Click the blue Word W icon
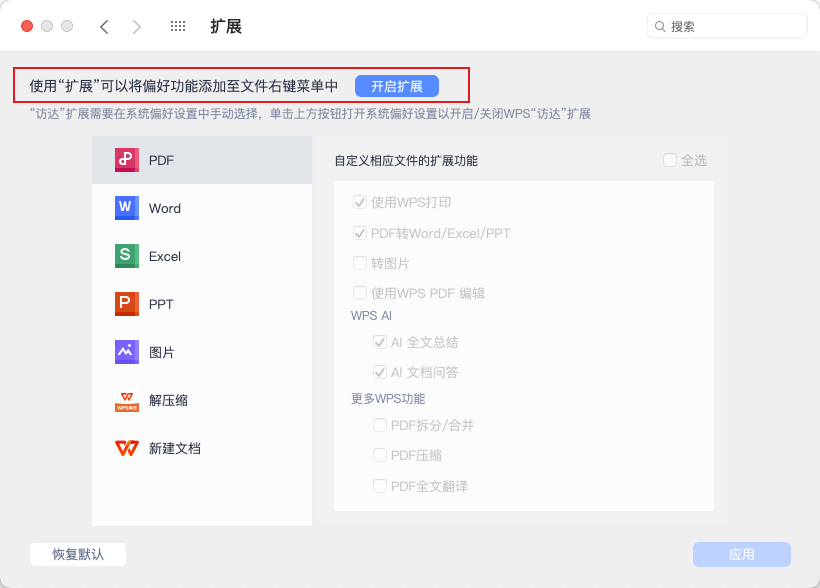 pyautogui.click(x=127, y=208)
